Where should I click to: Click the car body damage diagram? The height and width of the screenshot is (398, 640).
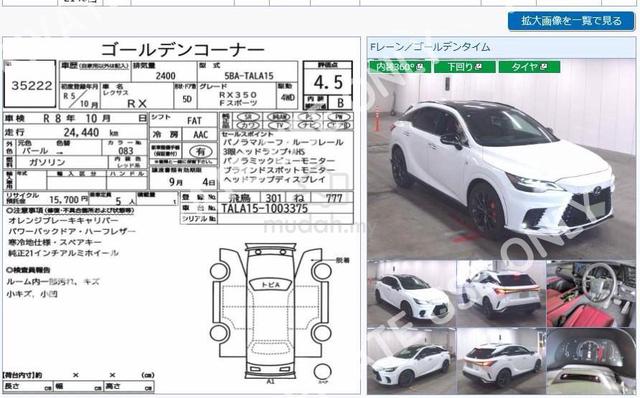(271, 312)
